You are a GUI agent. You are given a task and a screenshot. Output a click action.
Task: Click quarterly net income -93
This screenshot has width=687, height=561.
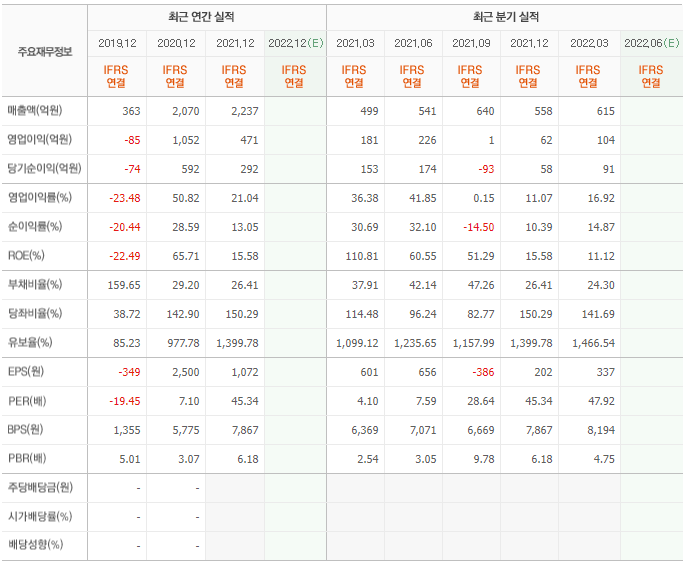point(486,169)
